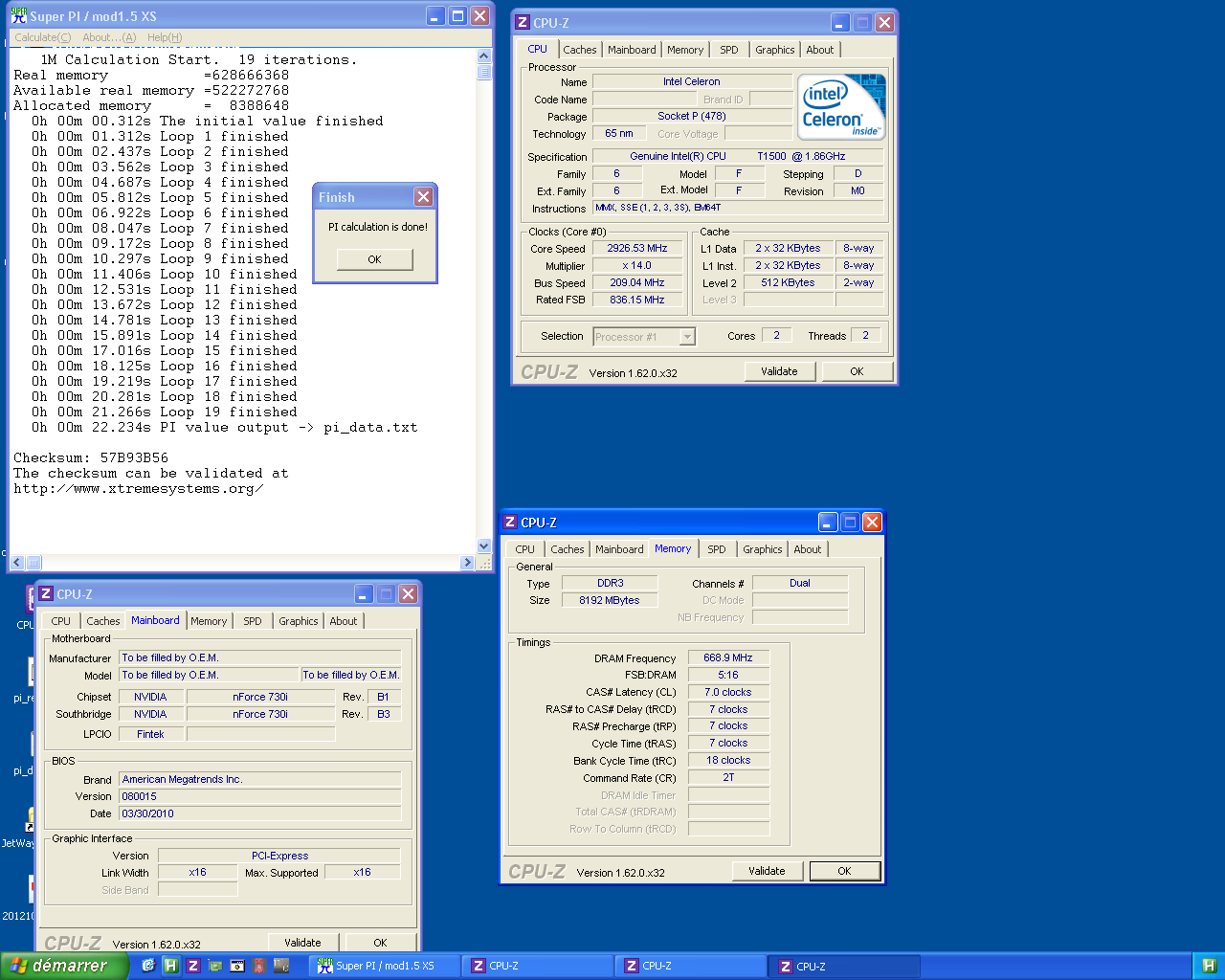Select About tab in Memory CPU-Z window

tap(808, 549)
